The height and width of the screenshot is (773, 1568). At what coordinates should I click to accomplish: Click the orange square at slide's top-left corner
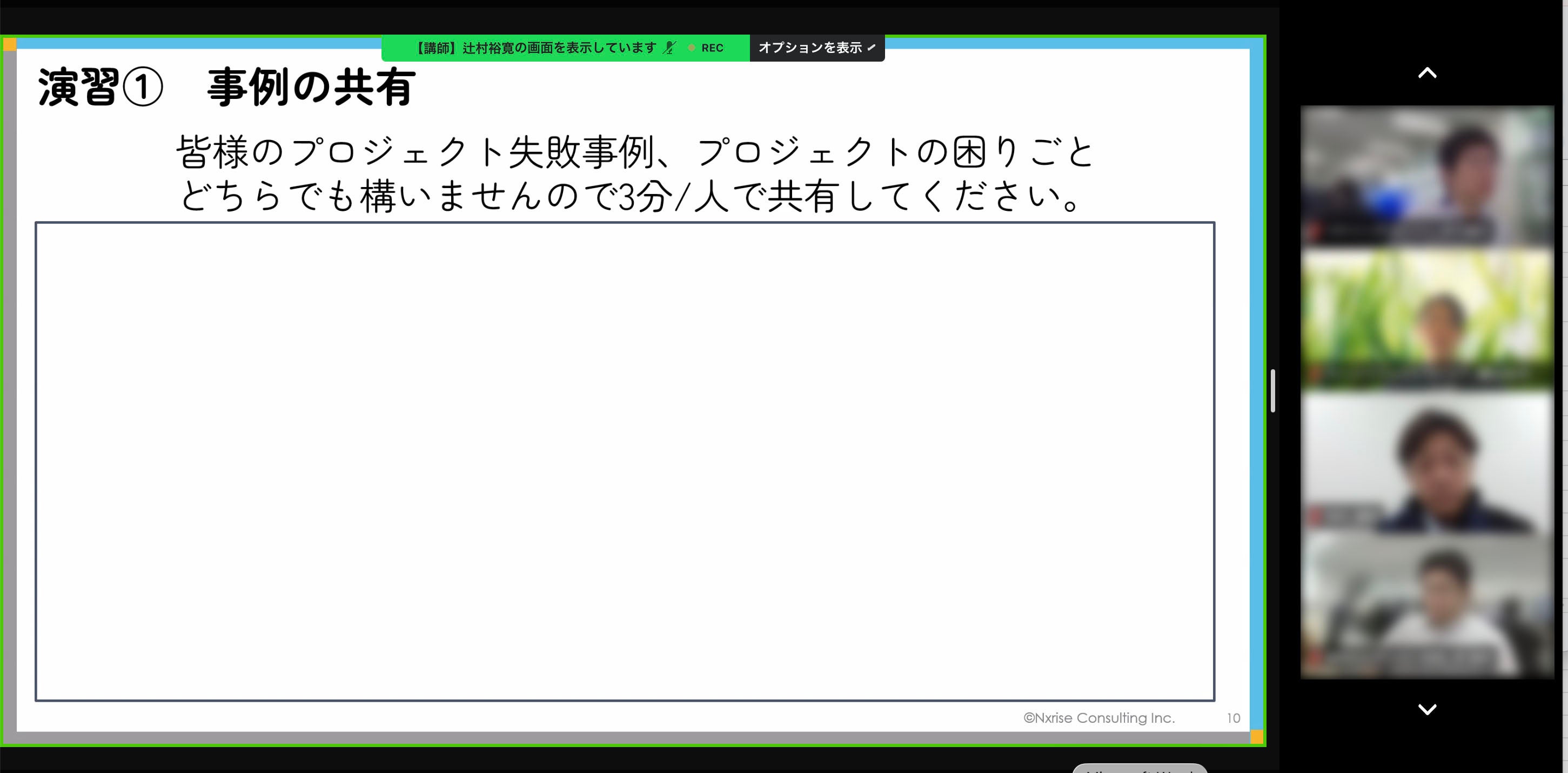[10, 44]
